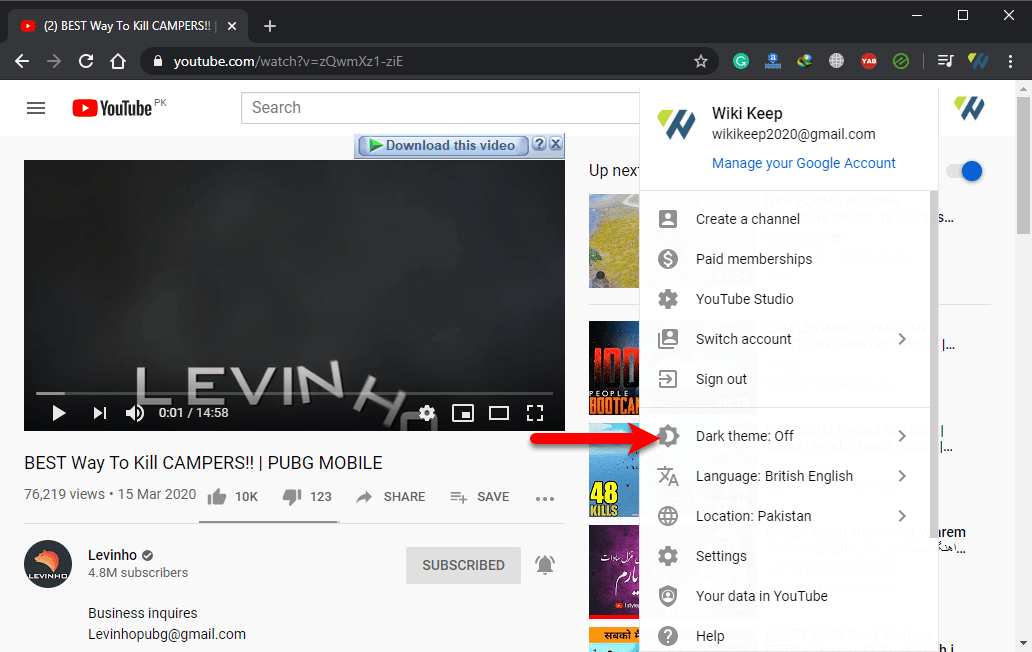This screenshot has height=652, width=1032.
Task: Bookmark this page with the star icon
Action: click(x=701, y=61)
